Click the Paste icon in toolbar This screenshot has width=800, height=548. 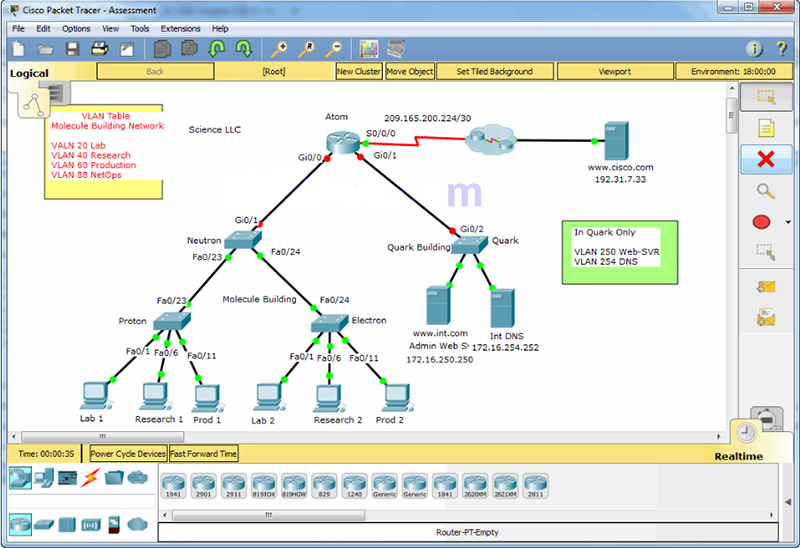click(x=189, y=48)
